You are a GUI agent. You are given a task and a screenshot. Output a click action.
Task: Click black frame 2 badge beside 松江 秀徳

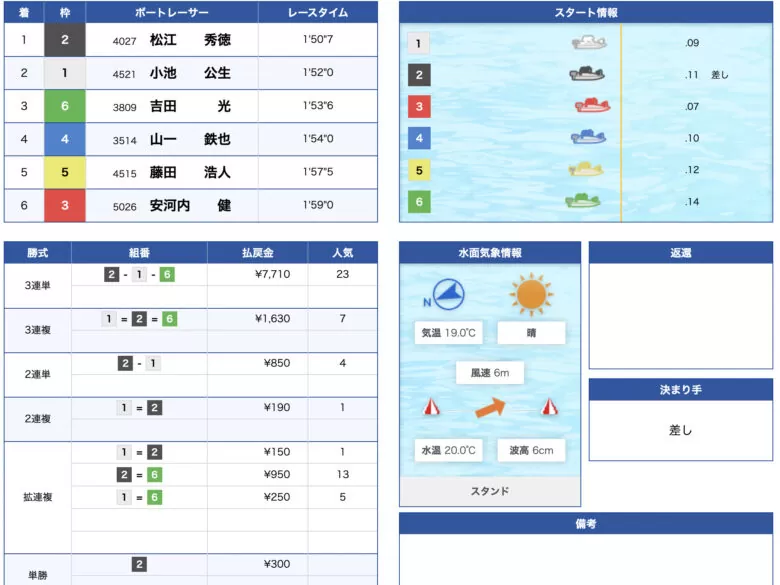pos(65,40)
